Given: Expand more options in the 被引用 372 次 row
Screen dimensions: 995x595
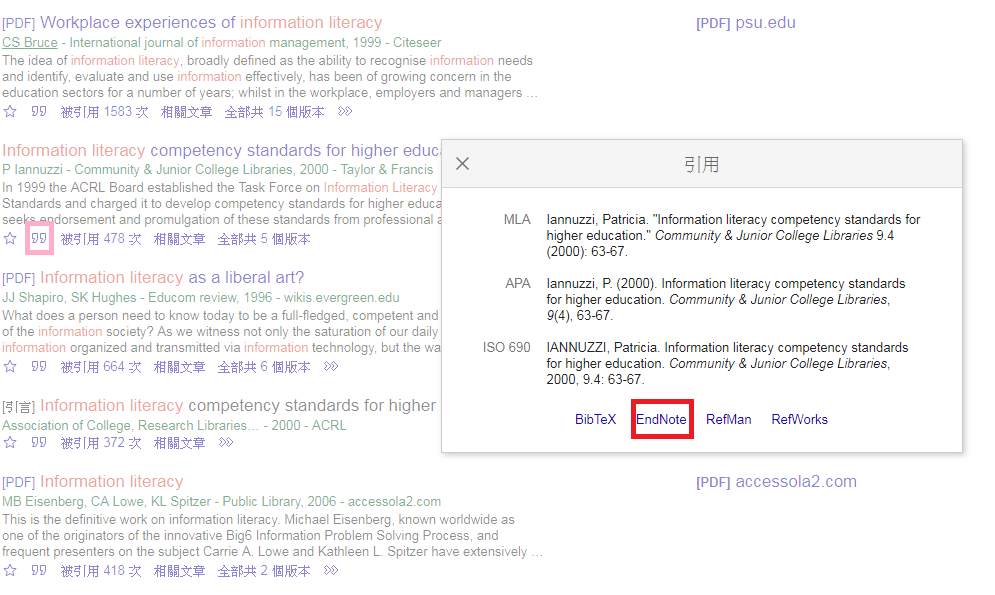Looking at the screenshot, I should coord(226,442).
